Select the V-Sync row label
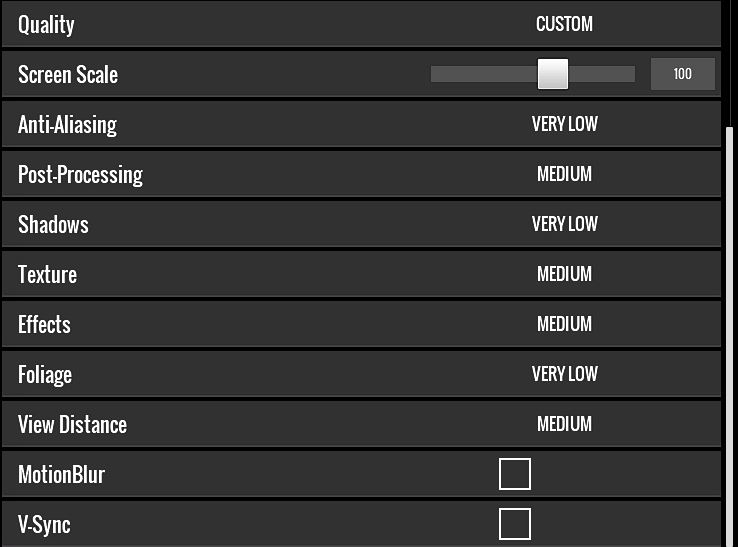 pyautogui.click(x=44, y=524)
